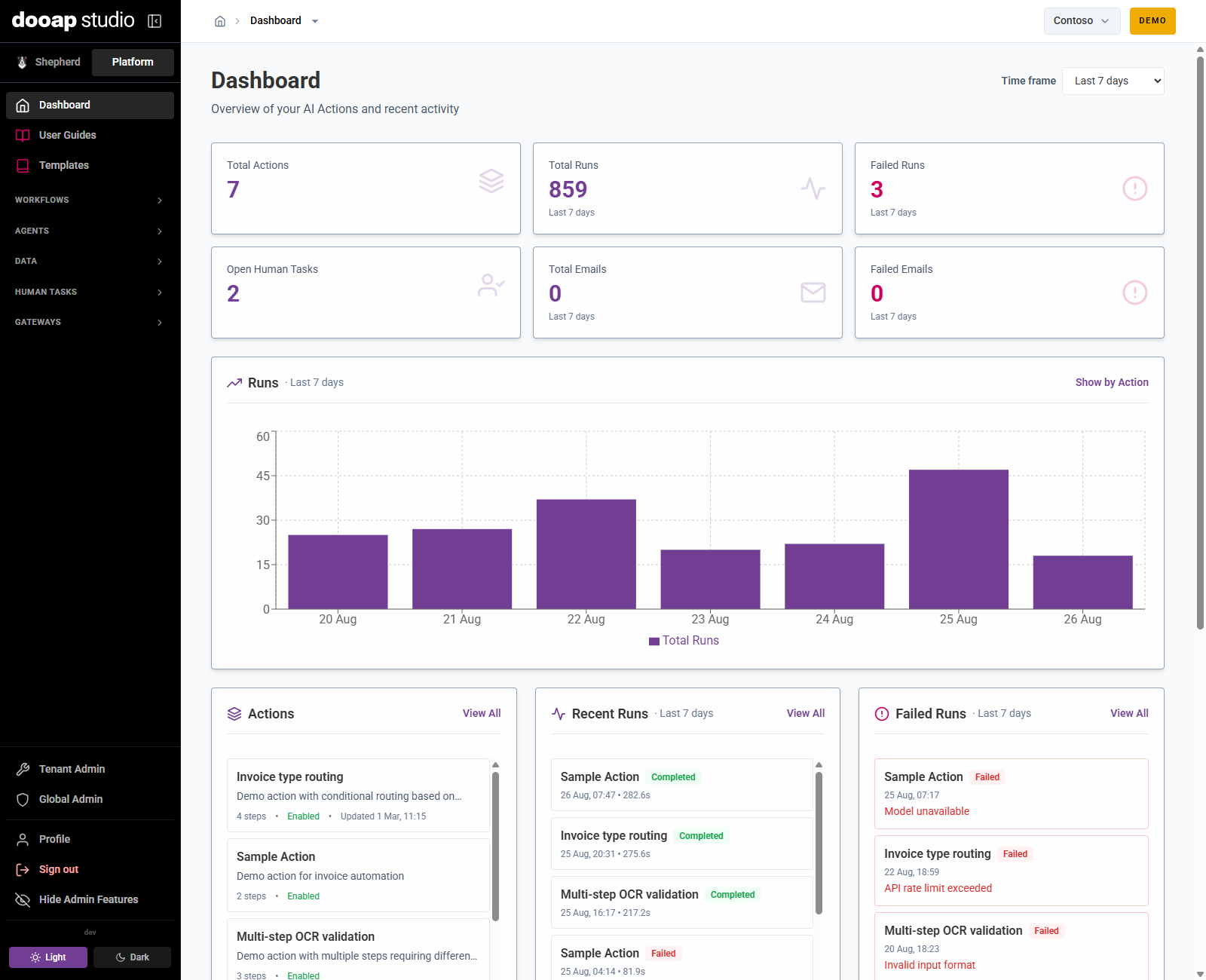Image resolution: width=1206 pixels, height=980 pixels.
Task: Click the Templates icon in the sidebar
Action: pos(23,166)
